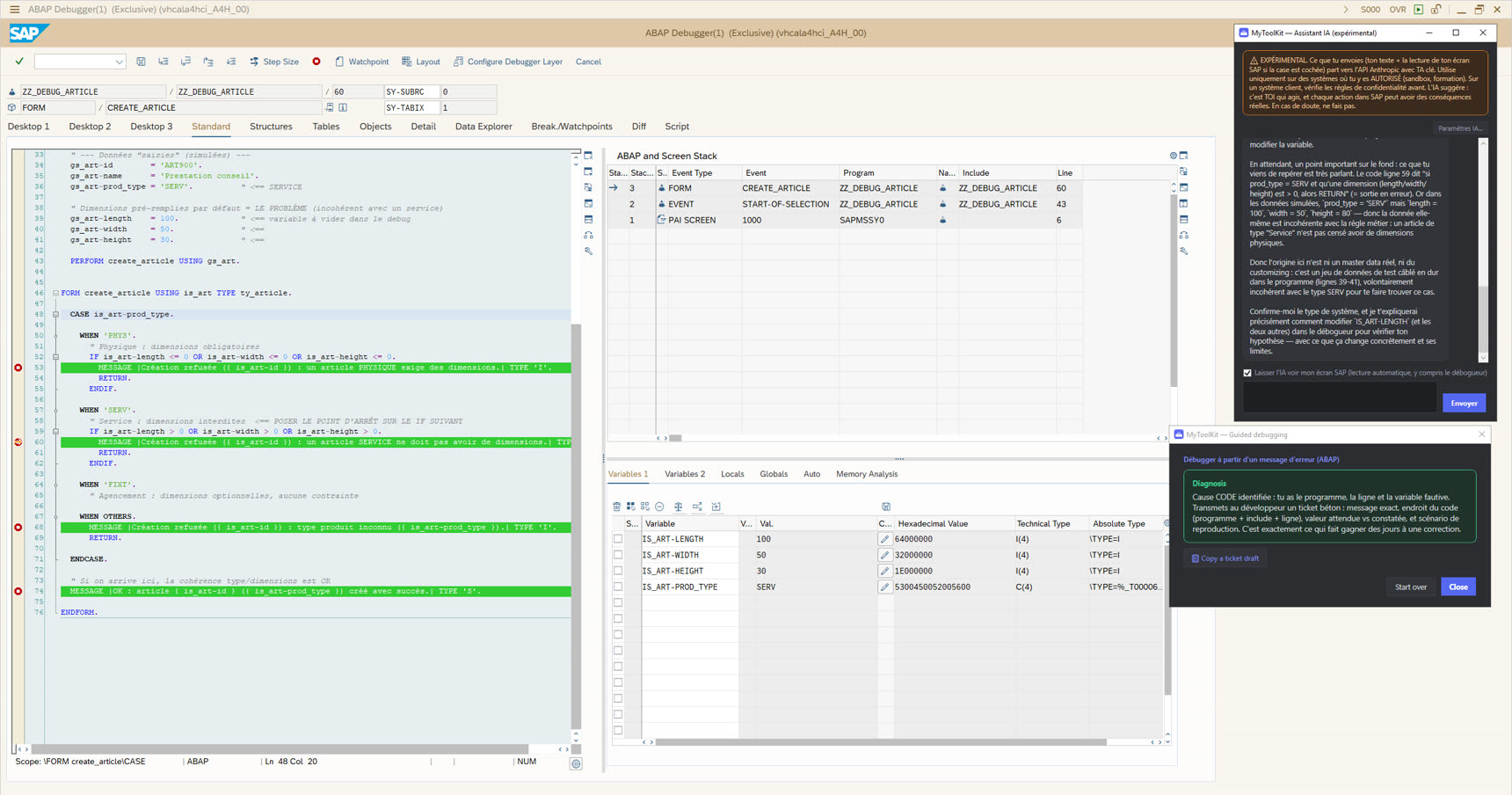Switch to Locals tab

tap(732, 474)
